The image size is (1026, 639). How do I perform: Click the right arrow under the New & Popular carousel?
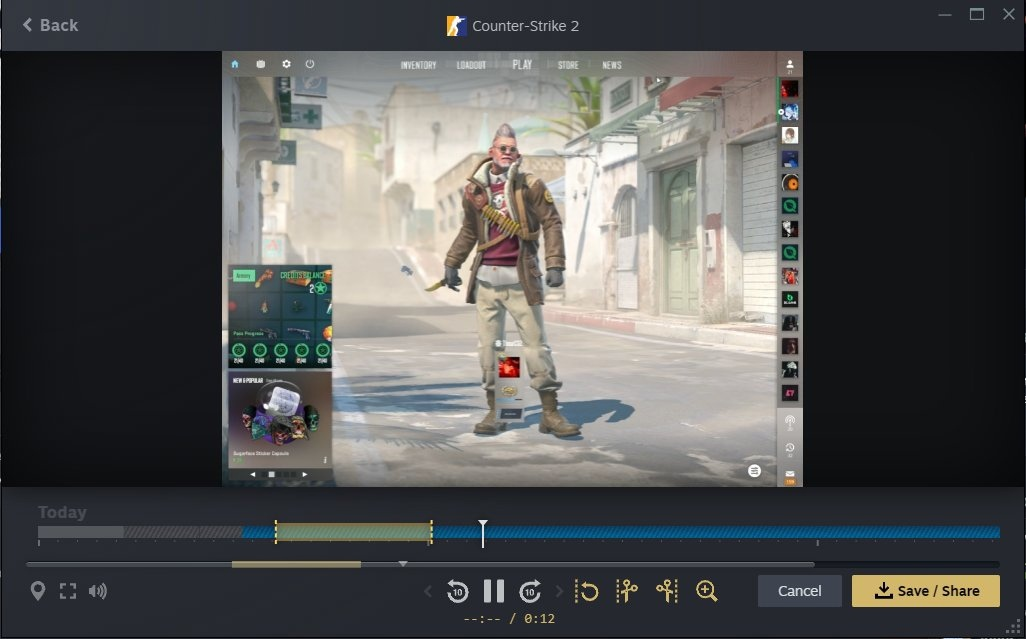[x=305, y=474]
